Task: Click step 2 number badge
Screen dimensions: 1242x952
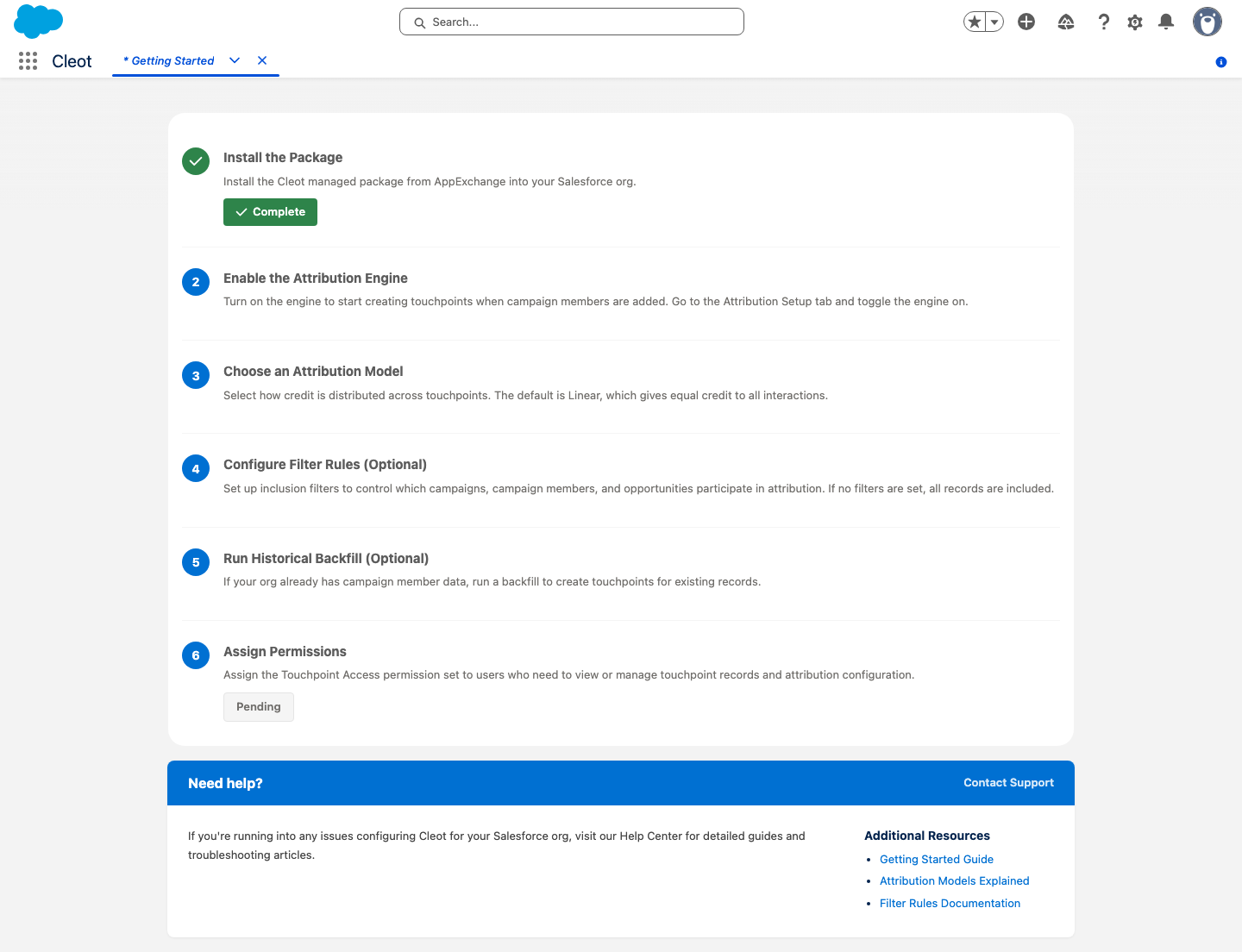Action: point(196,282)
